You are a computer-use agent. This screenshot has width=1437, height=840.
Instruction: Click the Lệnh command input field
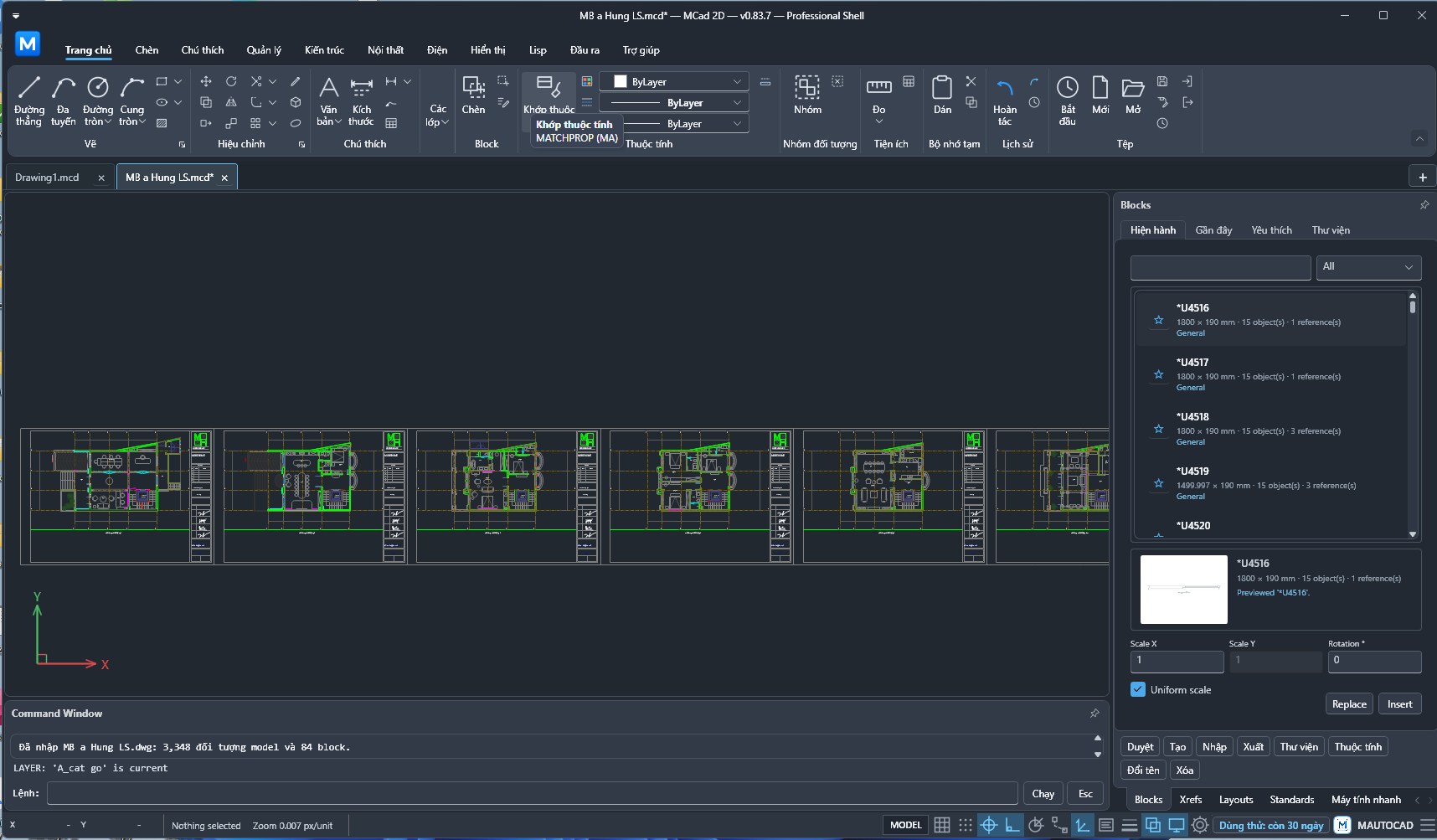coord(533,794)
